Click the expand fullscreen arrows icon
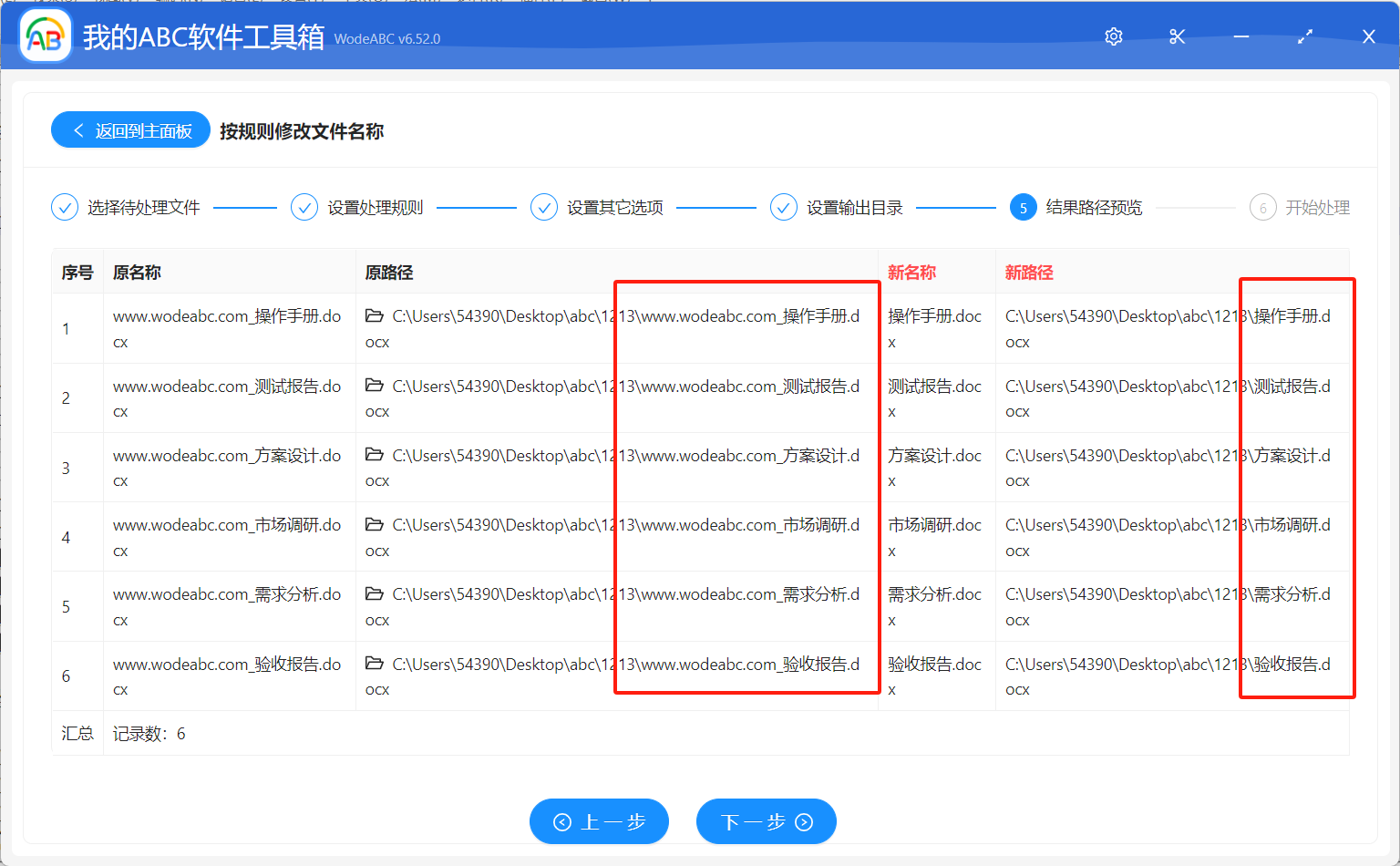Image resolution: width=1400 pixels, height=866 pixels. [1305, 36]
